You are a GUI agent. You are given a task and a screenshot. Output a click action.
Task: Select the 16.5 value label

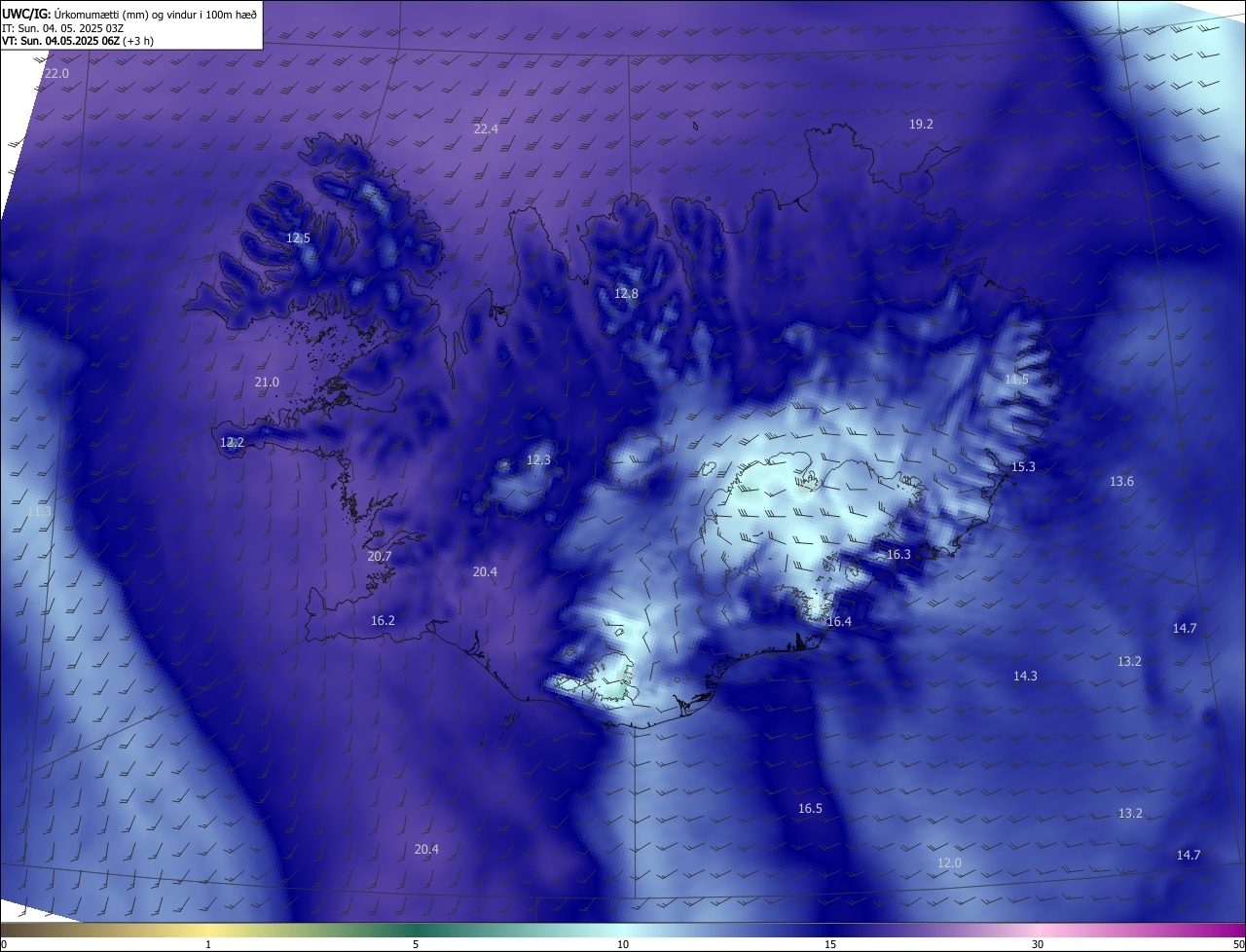(x=810, y=808)
